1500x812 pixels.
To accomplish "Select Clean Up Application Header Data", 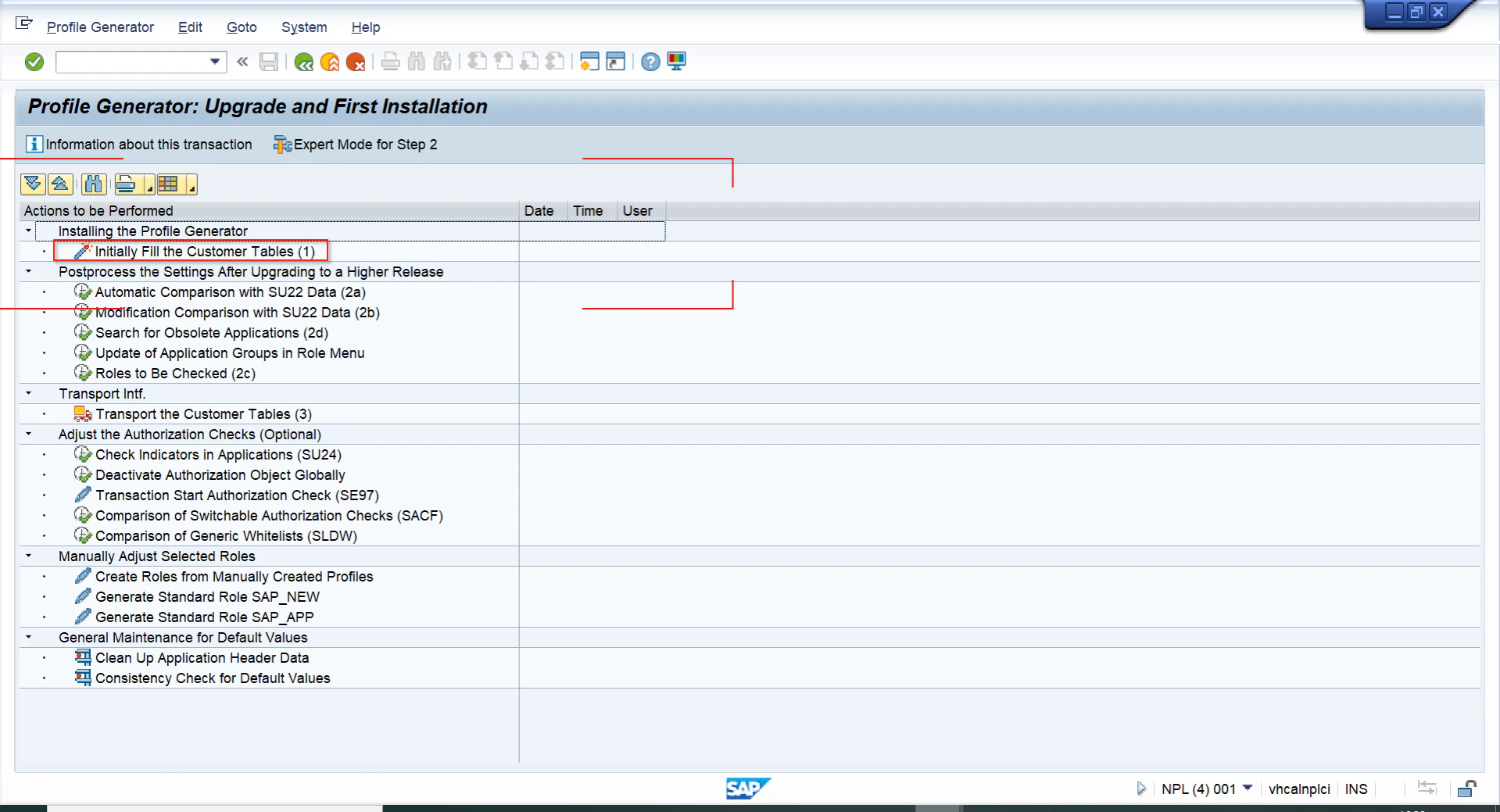I will [202, 658].
